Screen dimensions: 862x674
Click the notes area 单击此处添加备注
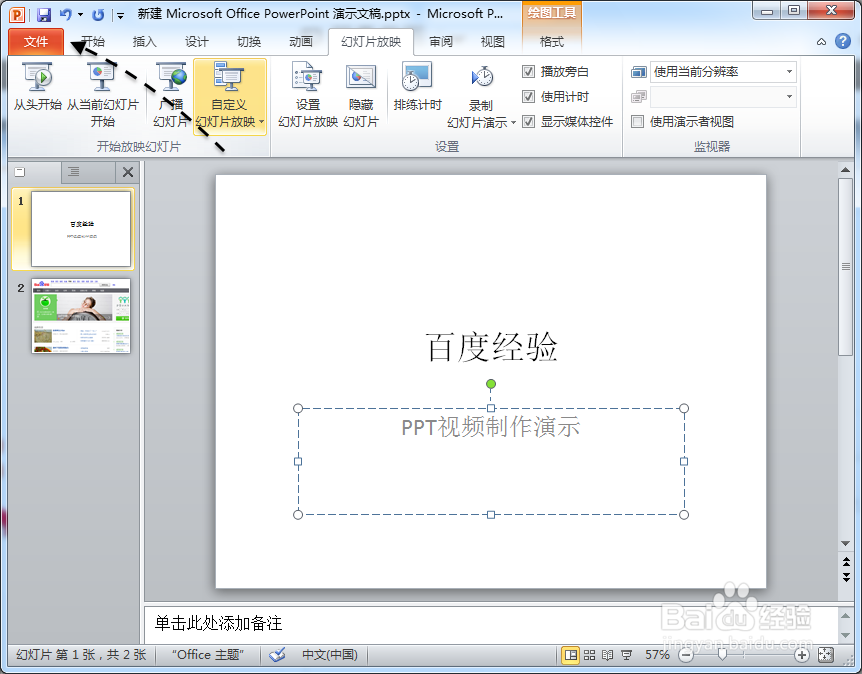[x=218, y=623]
